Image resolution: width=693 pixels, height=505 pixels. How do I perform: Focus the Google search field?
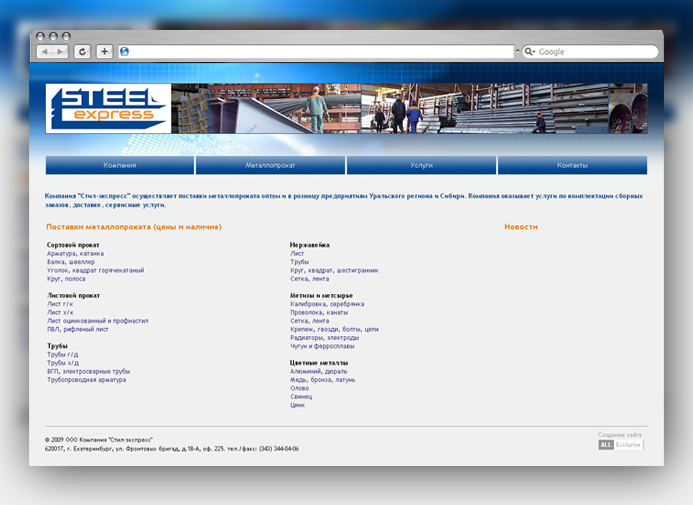[590, 52]
